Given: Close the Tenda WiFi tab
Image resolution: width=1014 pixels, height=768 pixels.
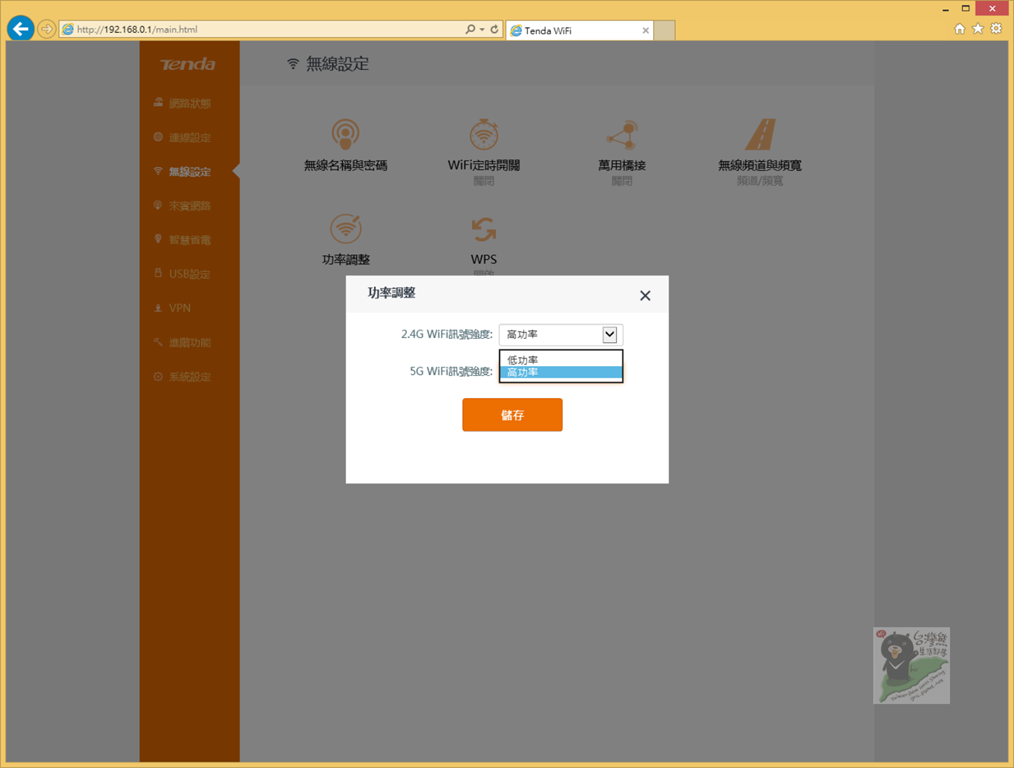Looking at the screenshot, I should pos(645,30).
